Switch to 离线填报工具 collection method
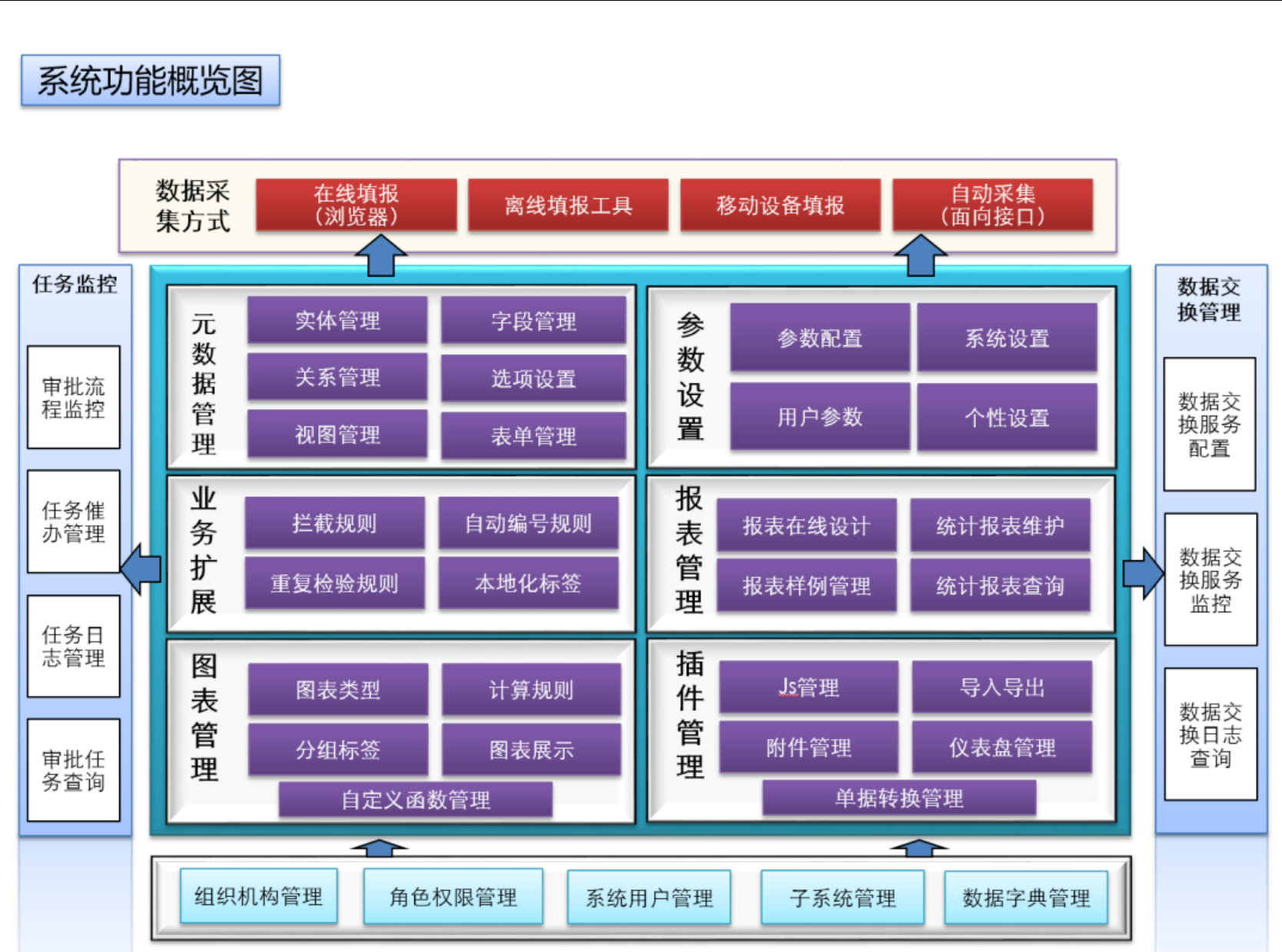The height and width of the screenshot is (952, 1282). click(567, 205)
